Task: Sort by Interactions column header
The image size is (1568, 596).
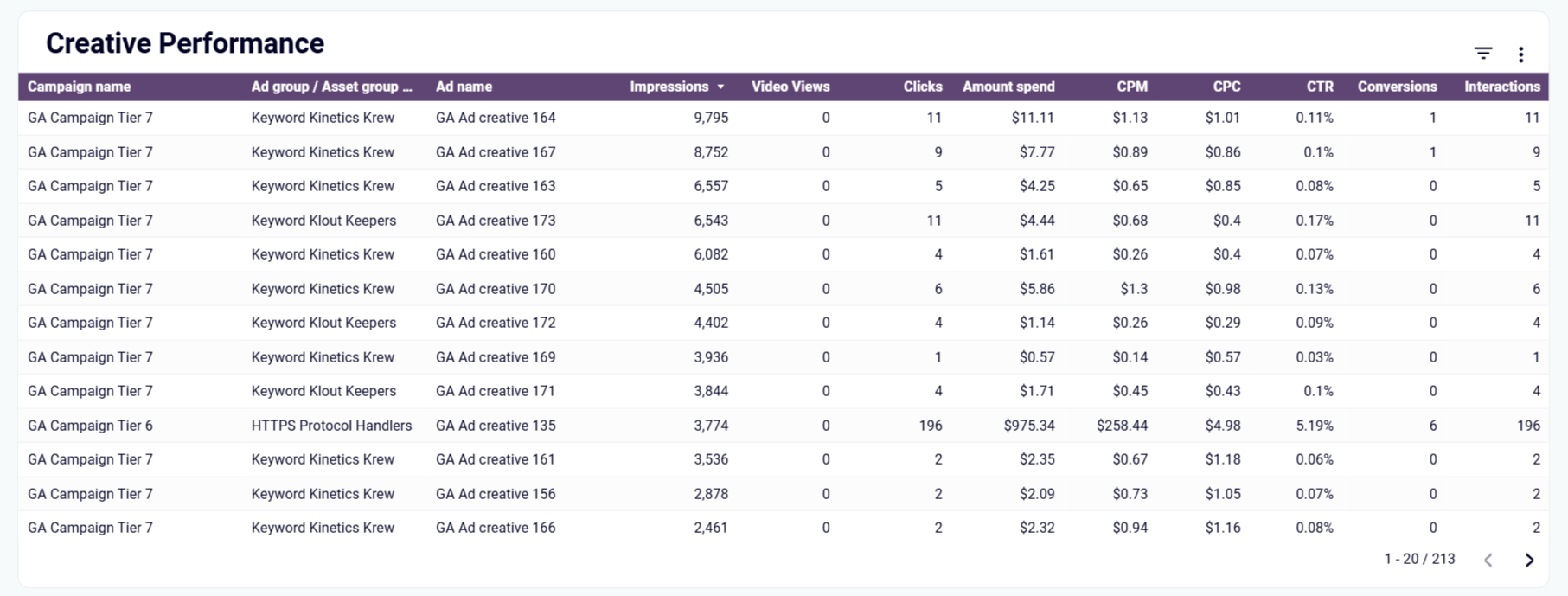Action: [x=1502, y=87]
